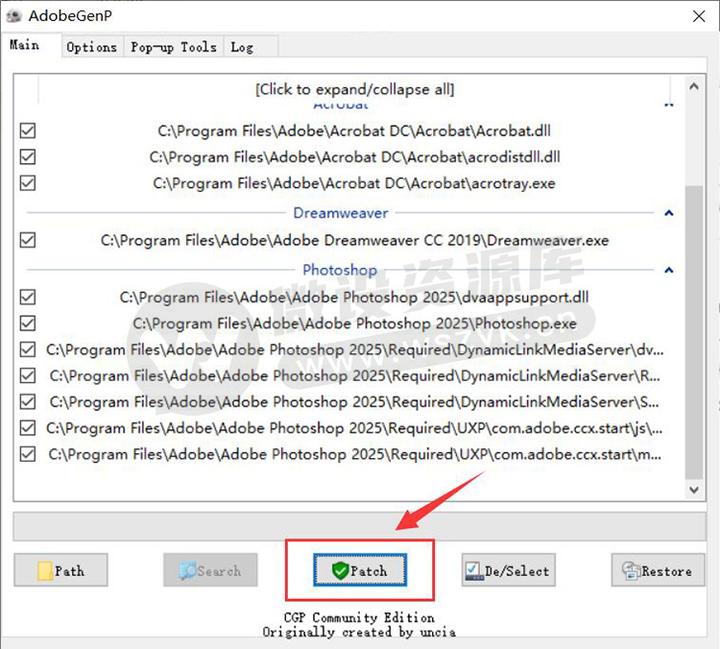This screenshot has height=649, width=720.
Task: Click the magnifier icon on Search button
Action: [x=187, y=570]
